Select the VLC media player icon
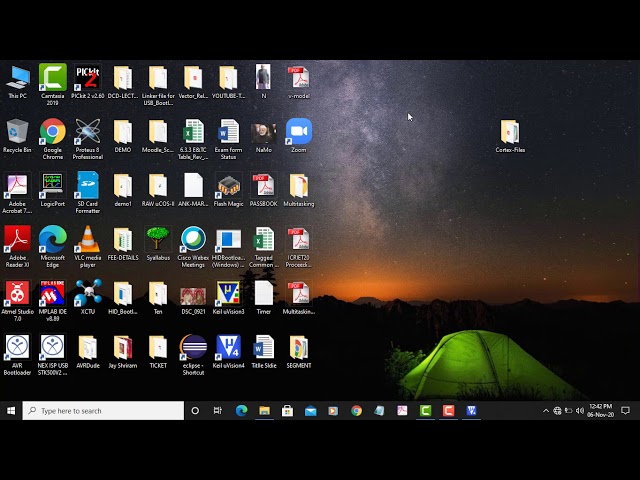 pos(88,240)
